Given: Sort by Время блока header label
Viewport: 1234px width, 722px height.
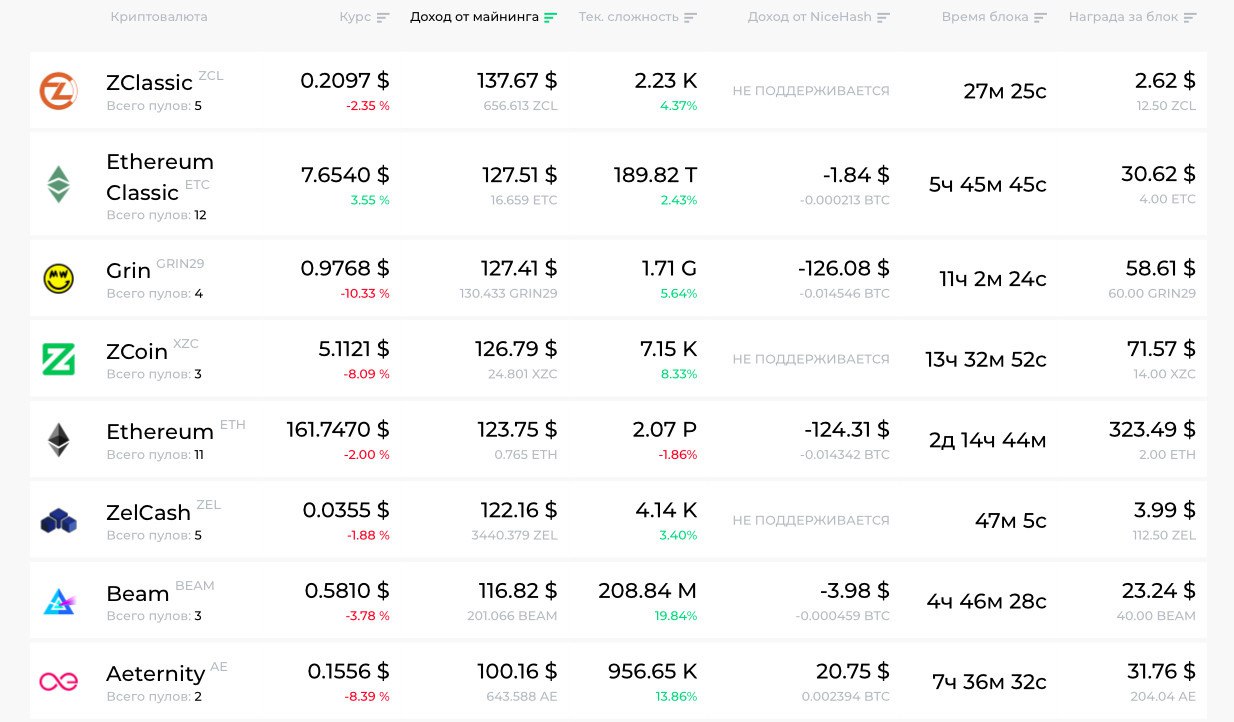Looking at the screenshot, I should tap(985, 17).
